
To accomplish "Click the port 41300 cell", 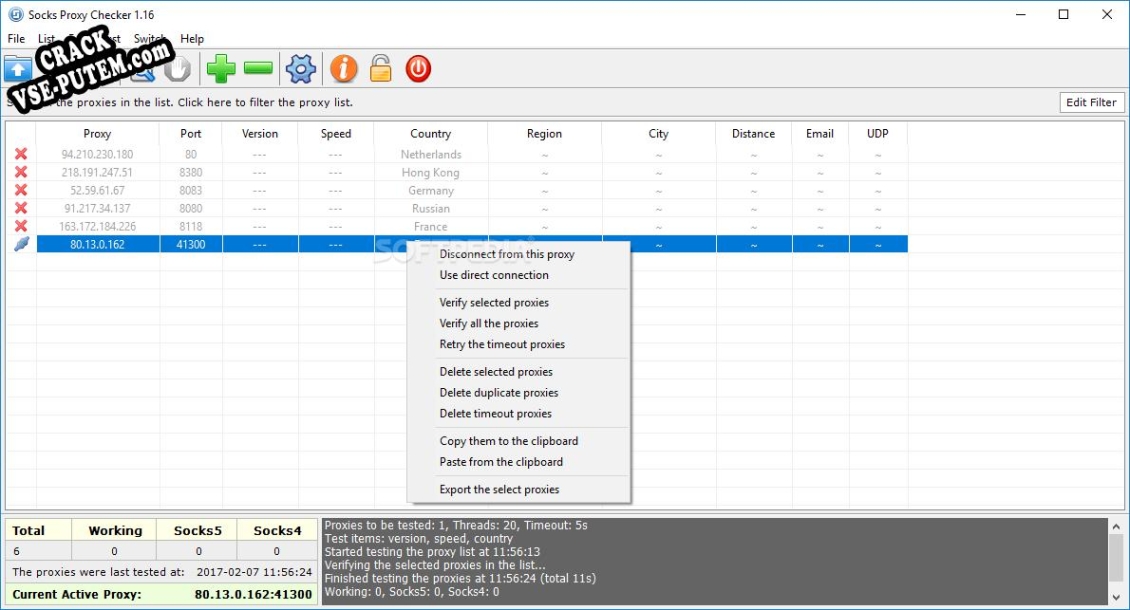I will (191, 244).
